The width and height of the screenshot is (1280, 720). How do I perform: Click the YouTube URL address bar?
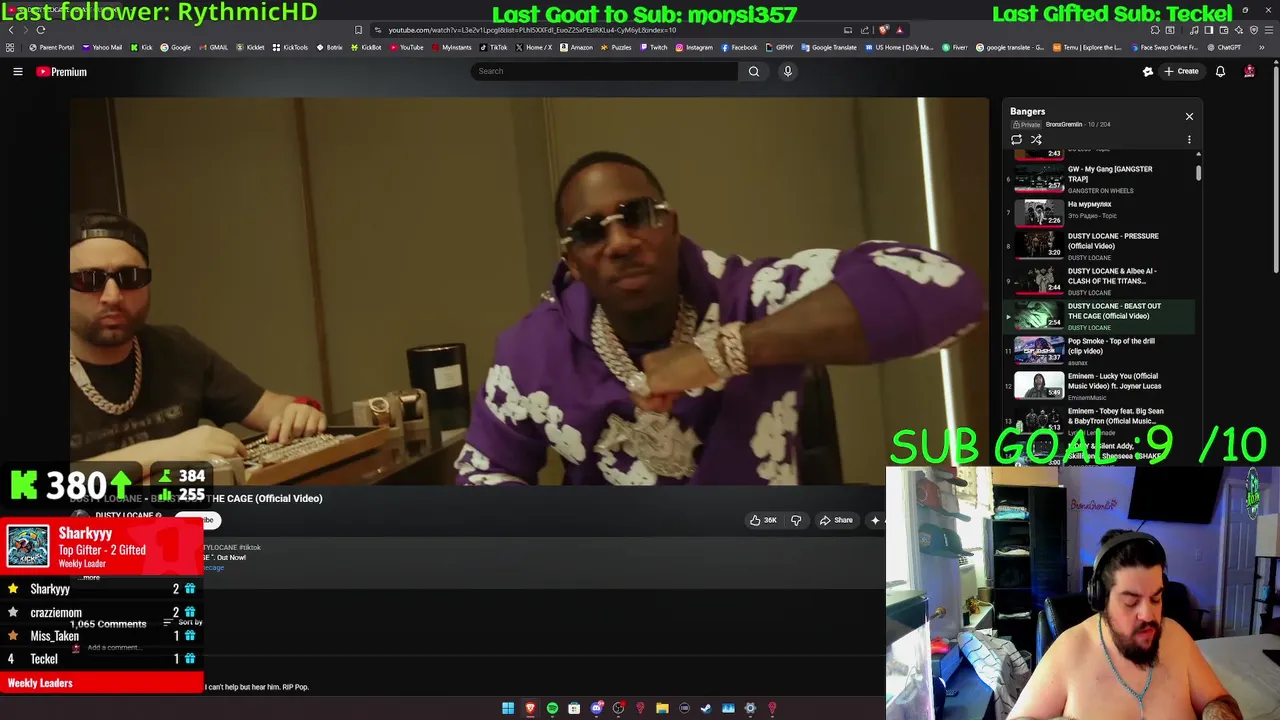[x=610, y=30]
